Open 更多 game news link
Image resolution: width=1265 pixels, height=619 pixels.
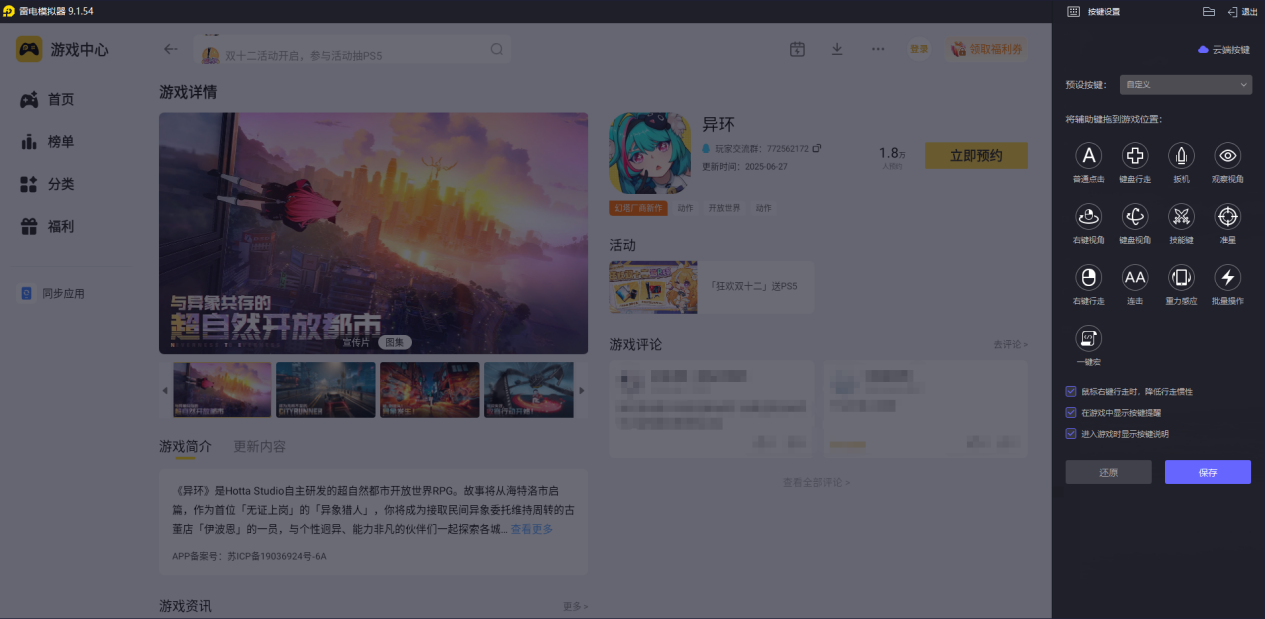pos(575,606)
